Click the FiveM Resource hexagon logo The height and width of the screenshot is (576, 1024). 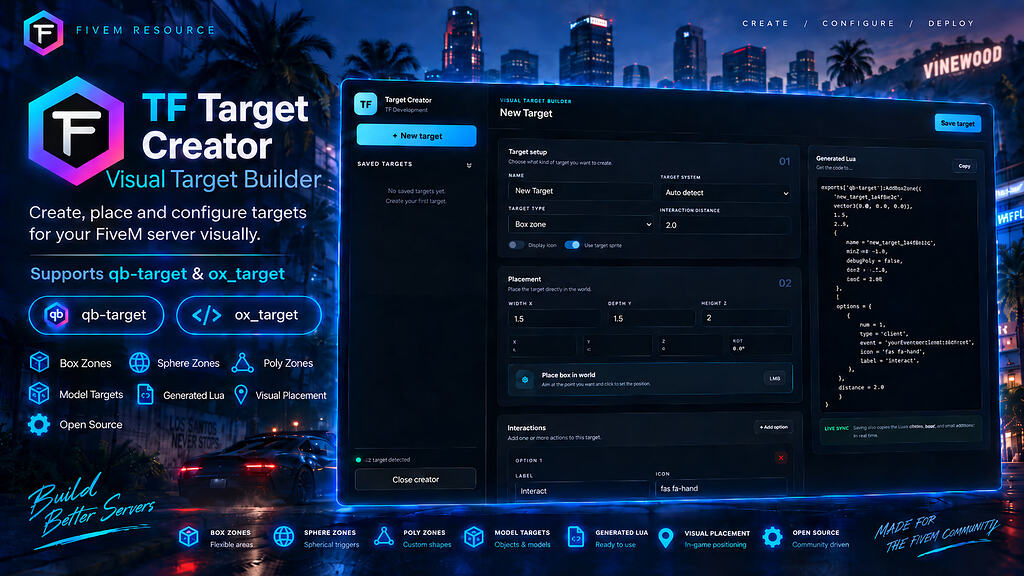pyautogui.click(x=43, y=32)
